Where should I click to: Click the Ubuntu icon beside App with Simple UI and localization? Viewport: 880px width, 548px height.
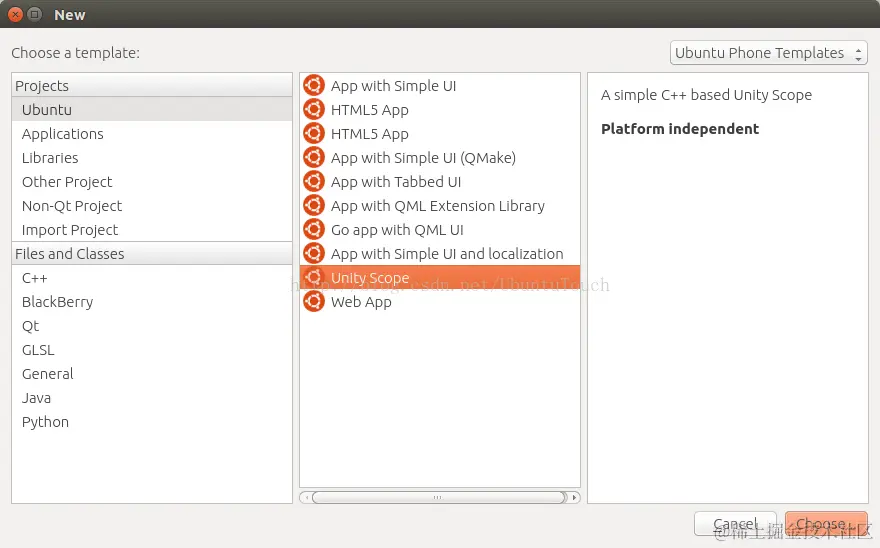314,253
